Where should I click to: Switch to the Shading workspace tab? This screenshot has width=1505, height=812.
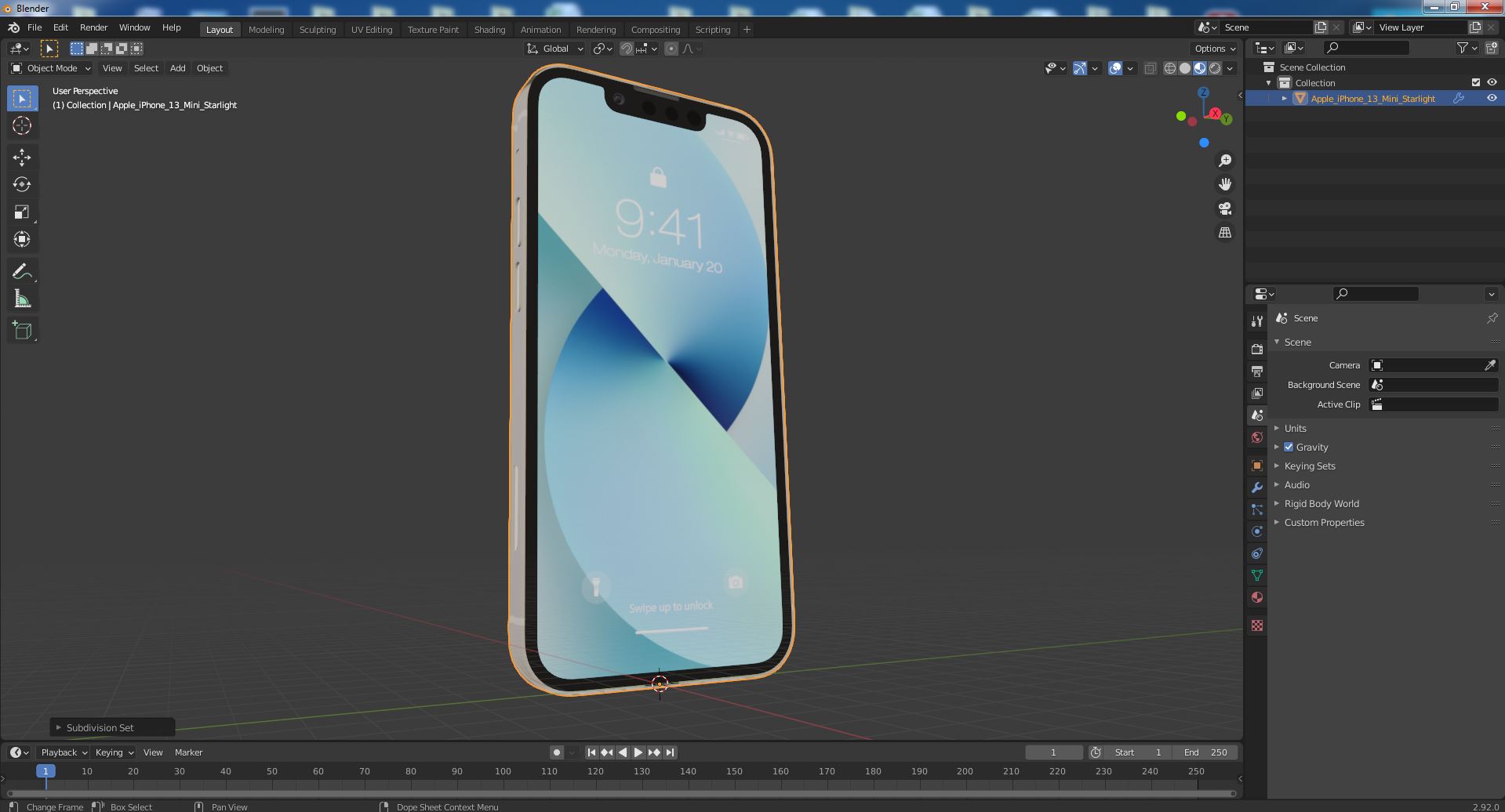[x=489, y=30]
